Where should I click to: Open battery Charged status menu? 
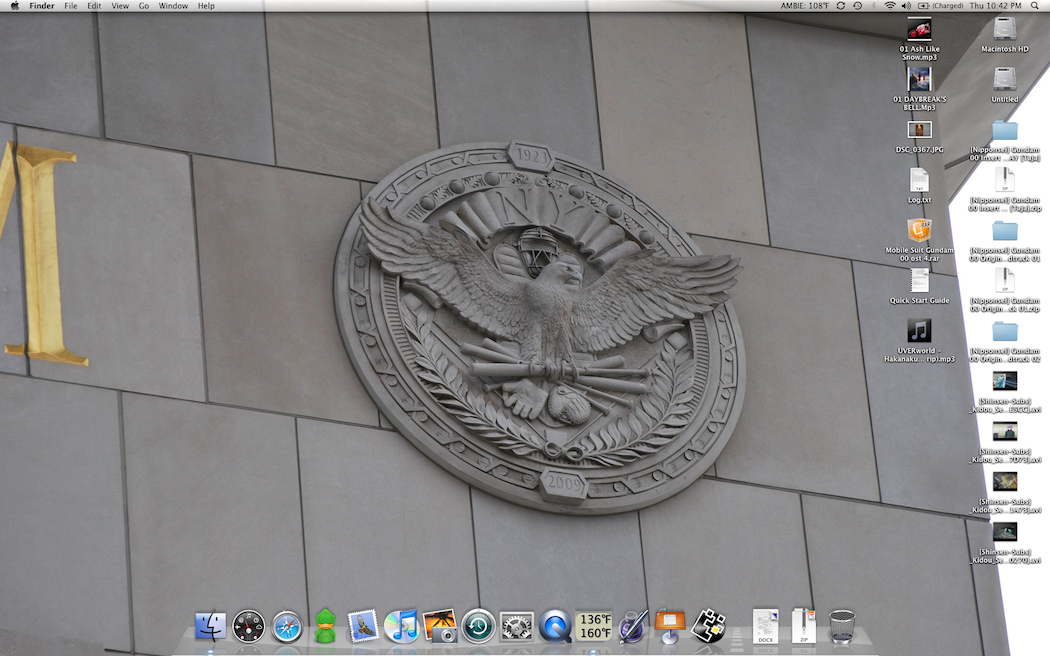point(940,5)
